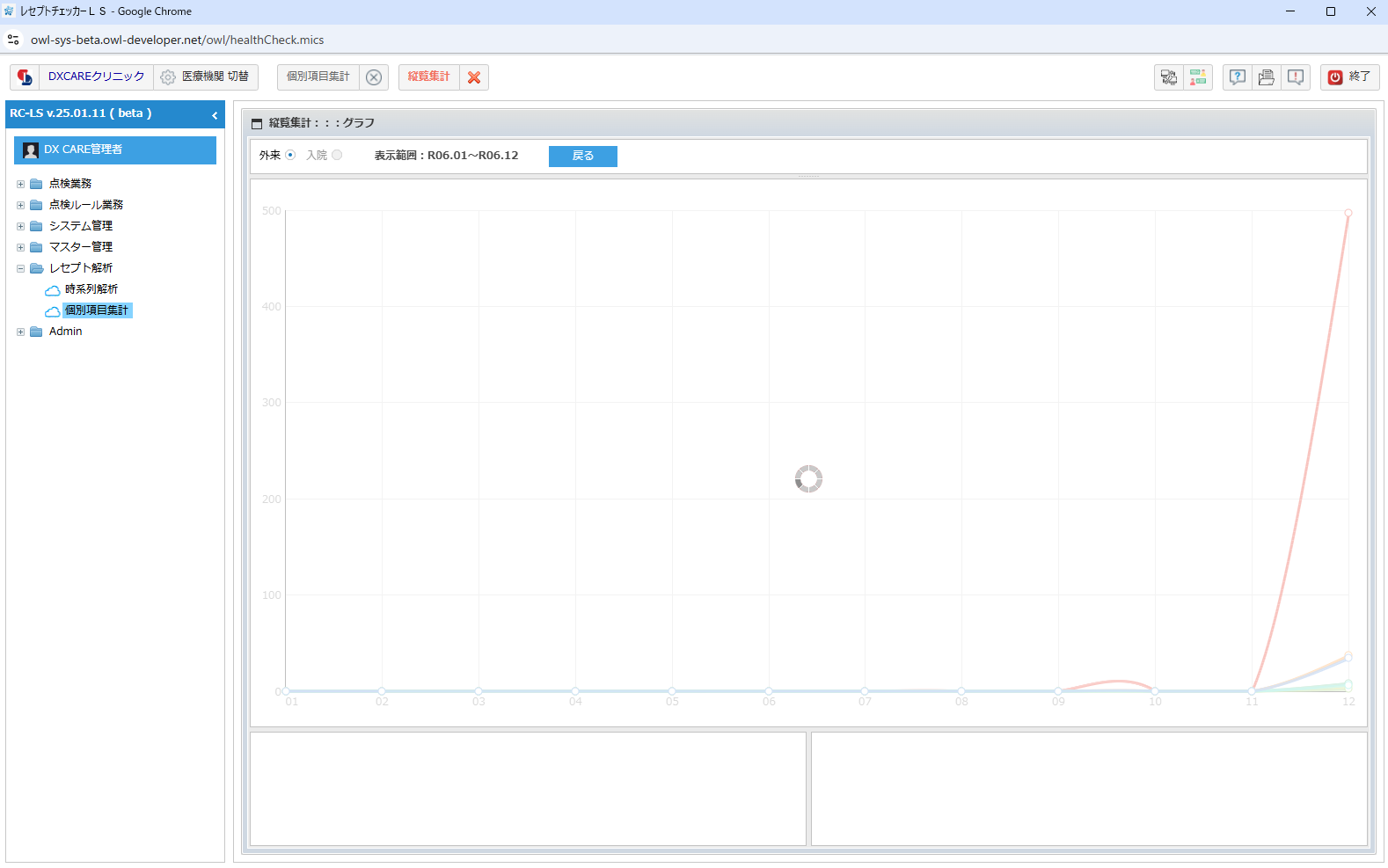Click the システム管理 folder icon
This screenshot has width=1388, height=868.
tap(36, 226)
